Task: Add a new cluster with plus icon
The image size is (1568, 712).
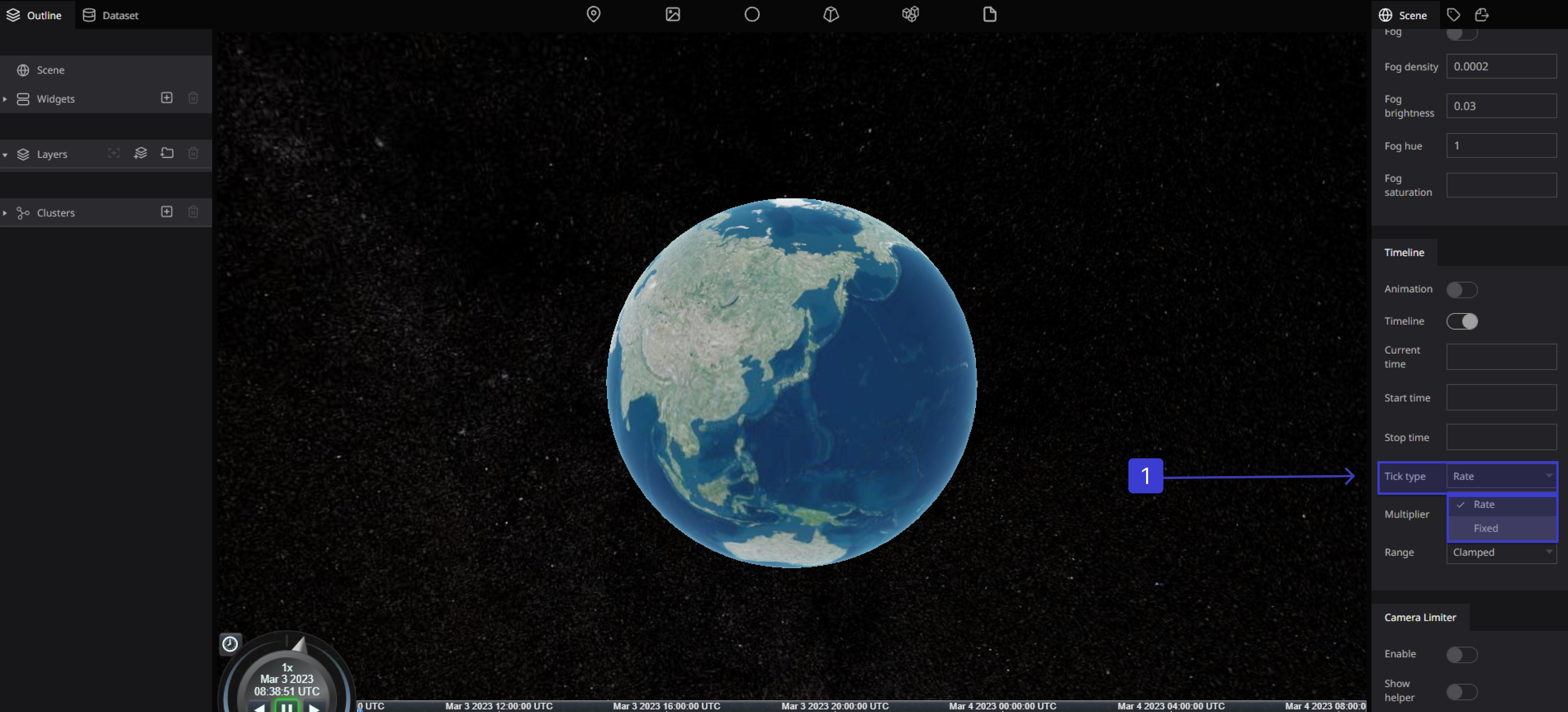Action: point(167,212)
